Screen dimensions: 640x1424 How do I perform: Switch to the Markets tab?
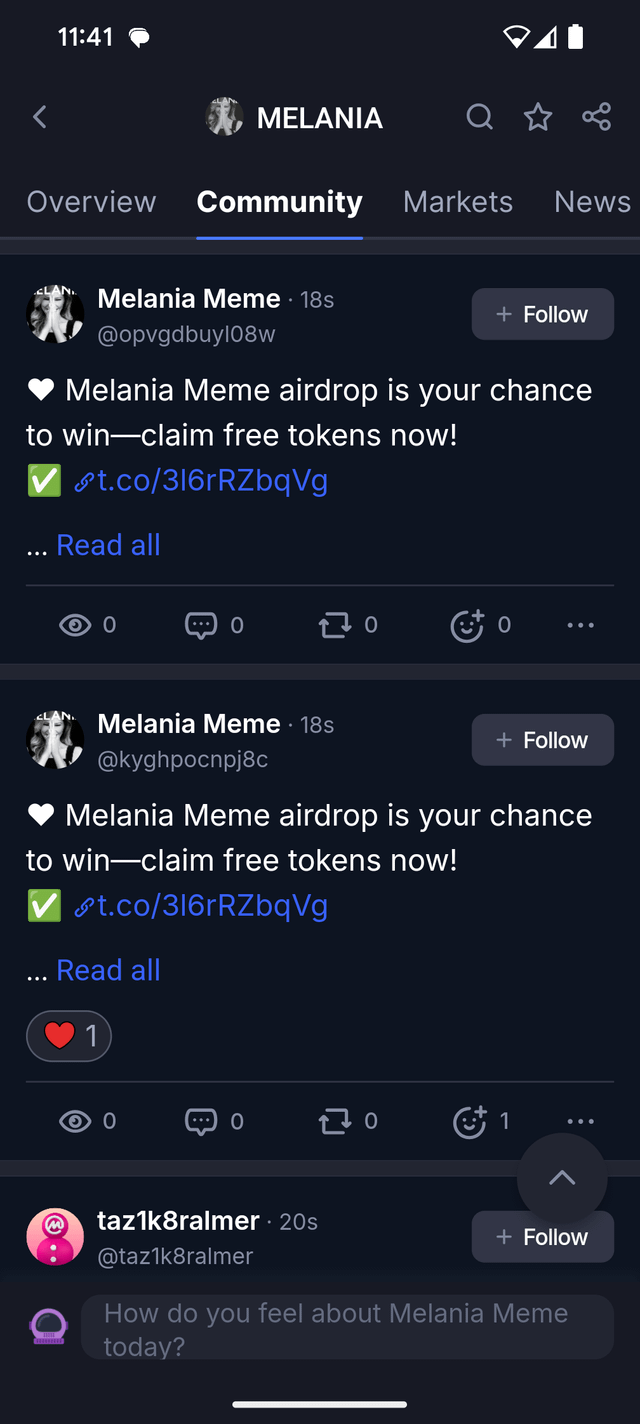pyautogui.click(x=458, y=202)
